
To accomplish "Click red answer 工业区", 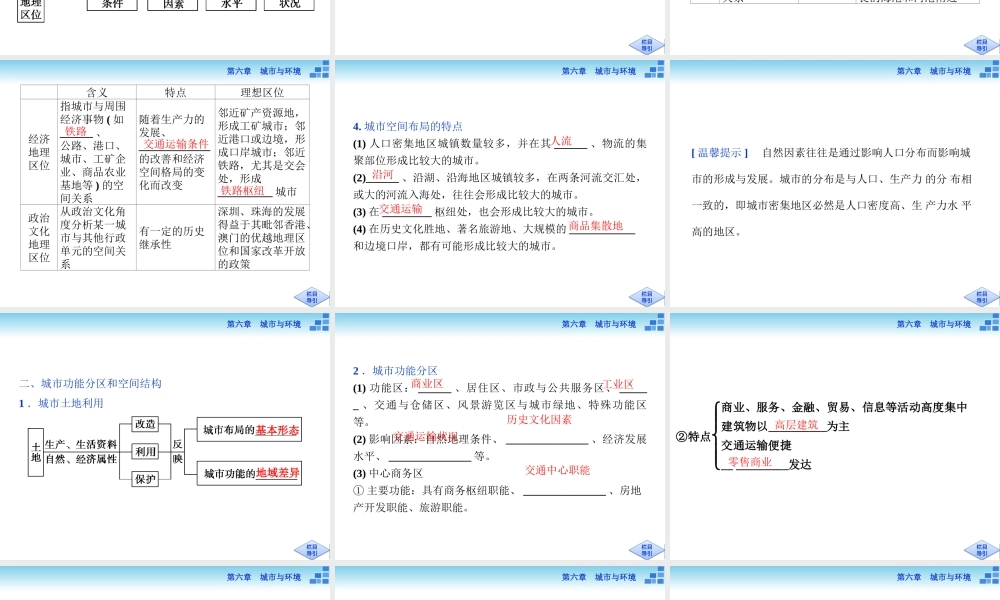I will 619,384.
